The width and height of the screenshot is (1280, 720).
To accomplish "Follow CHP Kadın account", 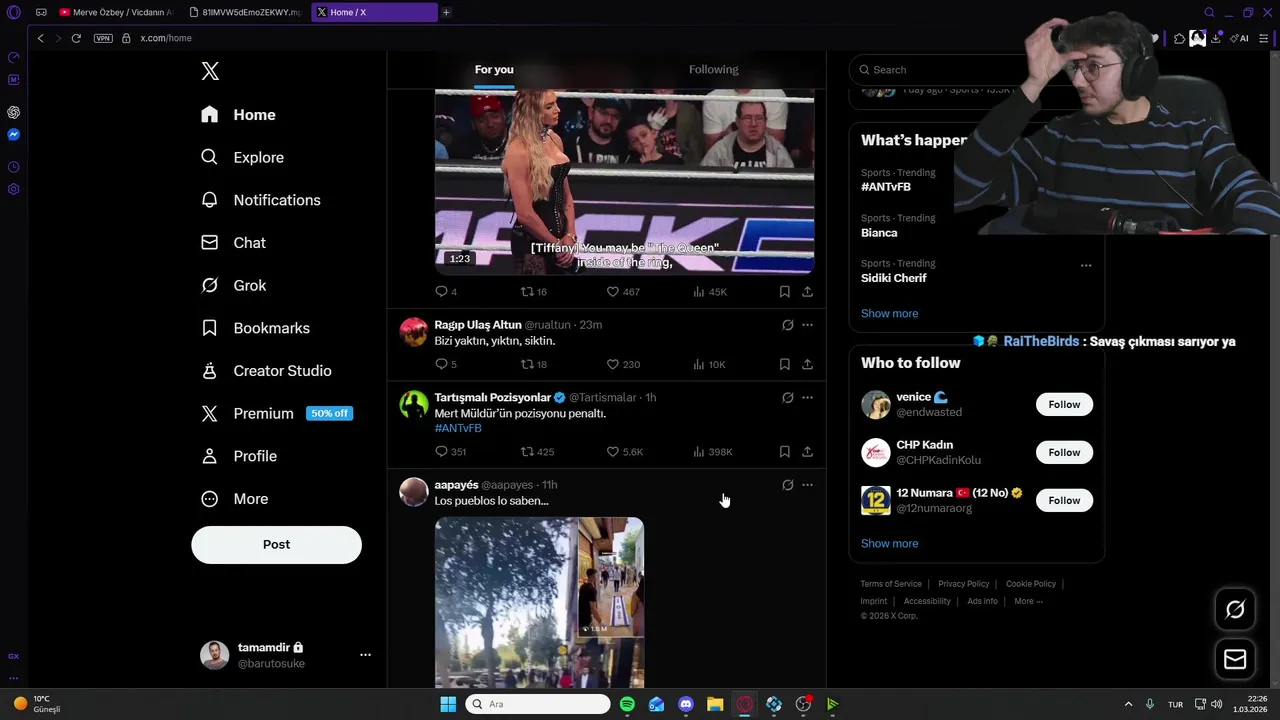I will (1064, 452).
